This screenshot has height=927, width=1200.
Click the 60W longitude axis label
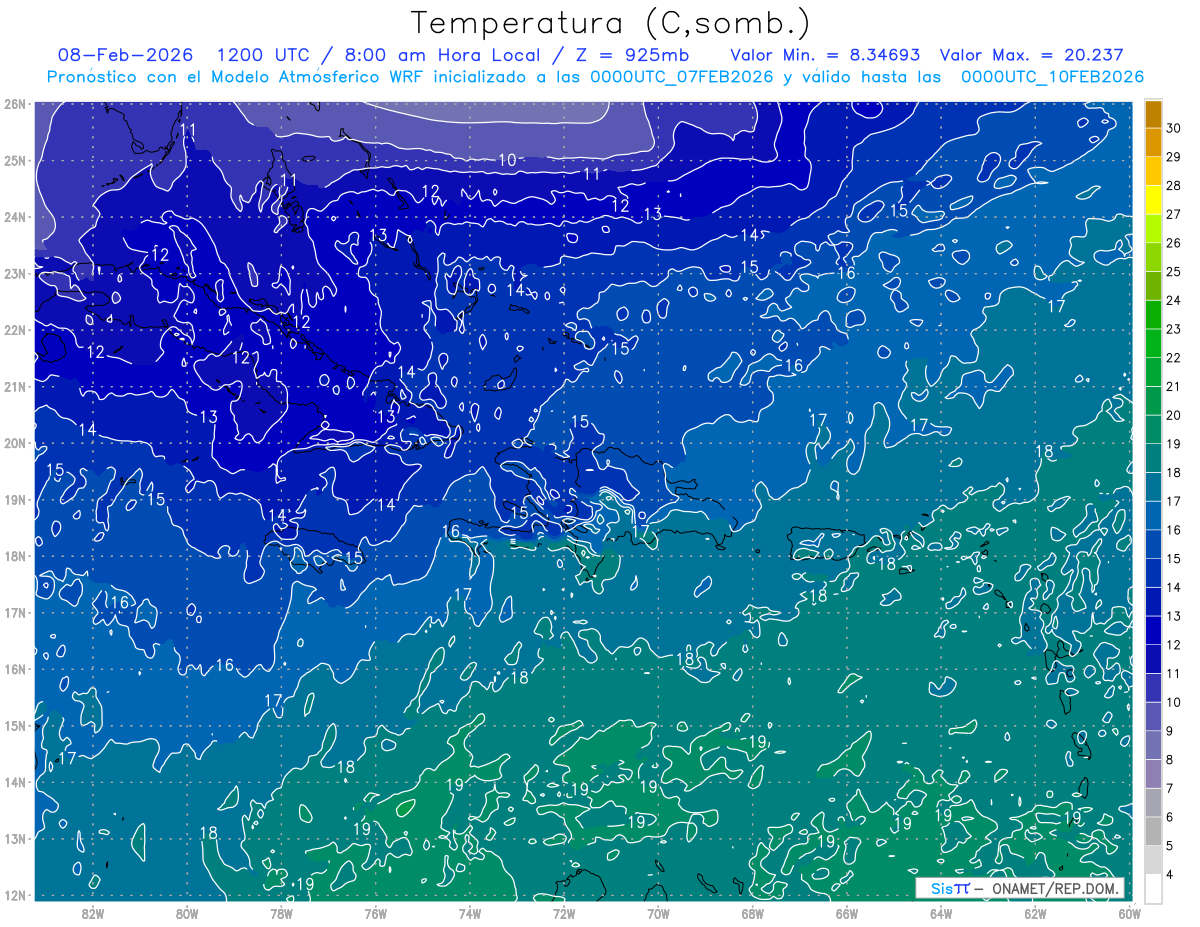[x=1128, y=913]
